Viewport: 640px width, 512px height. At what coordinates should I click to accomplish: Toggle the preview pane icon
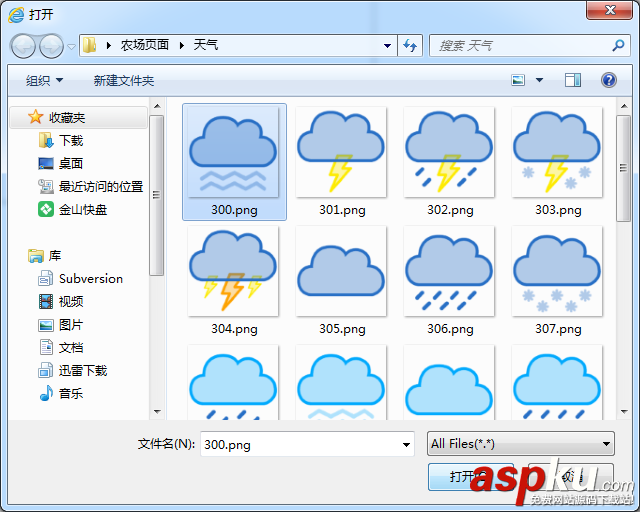coord(573,80)
